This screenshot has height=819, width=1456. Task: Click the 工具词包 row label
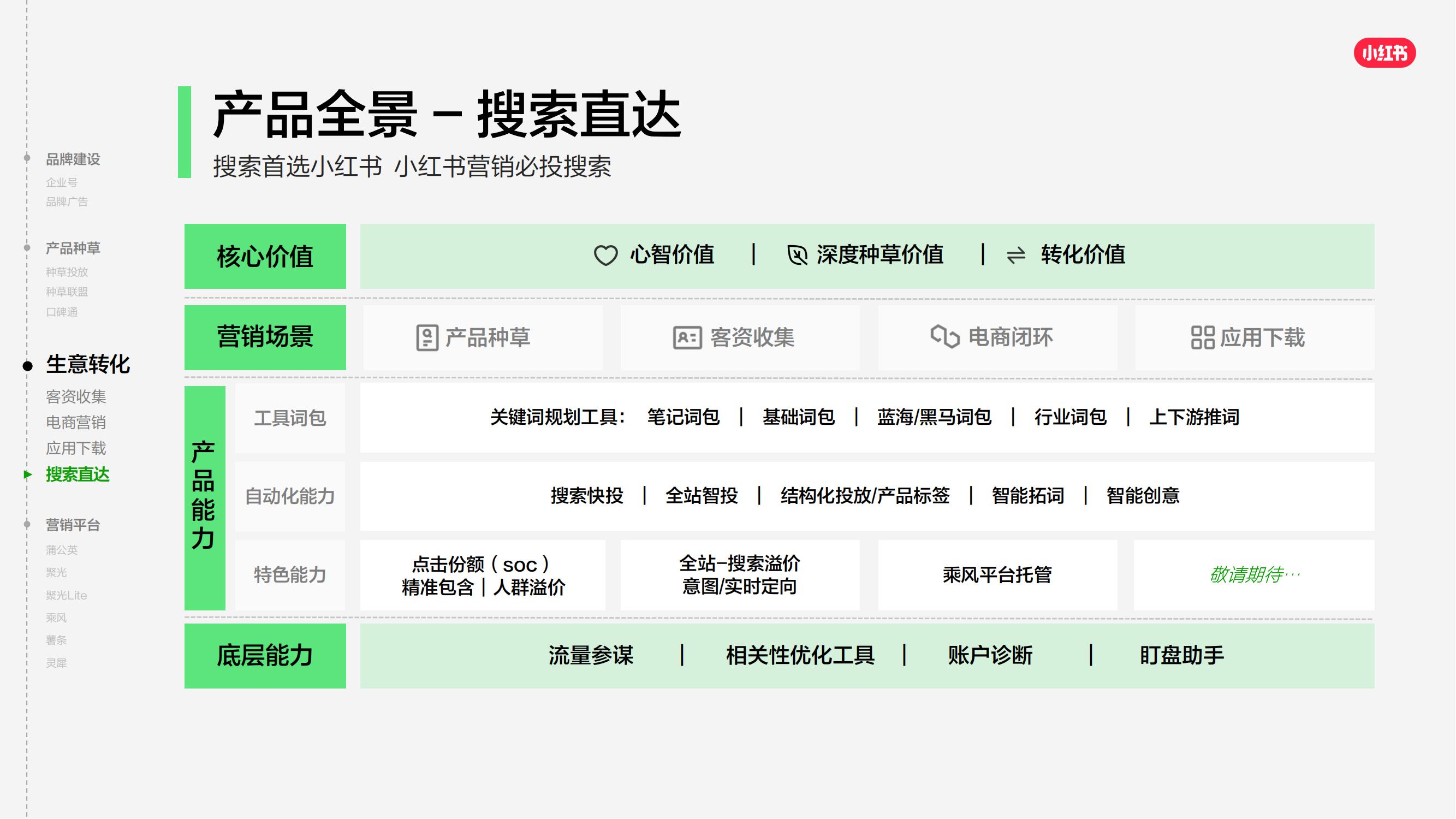tap(290, 418)
